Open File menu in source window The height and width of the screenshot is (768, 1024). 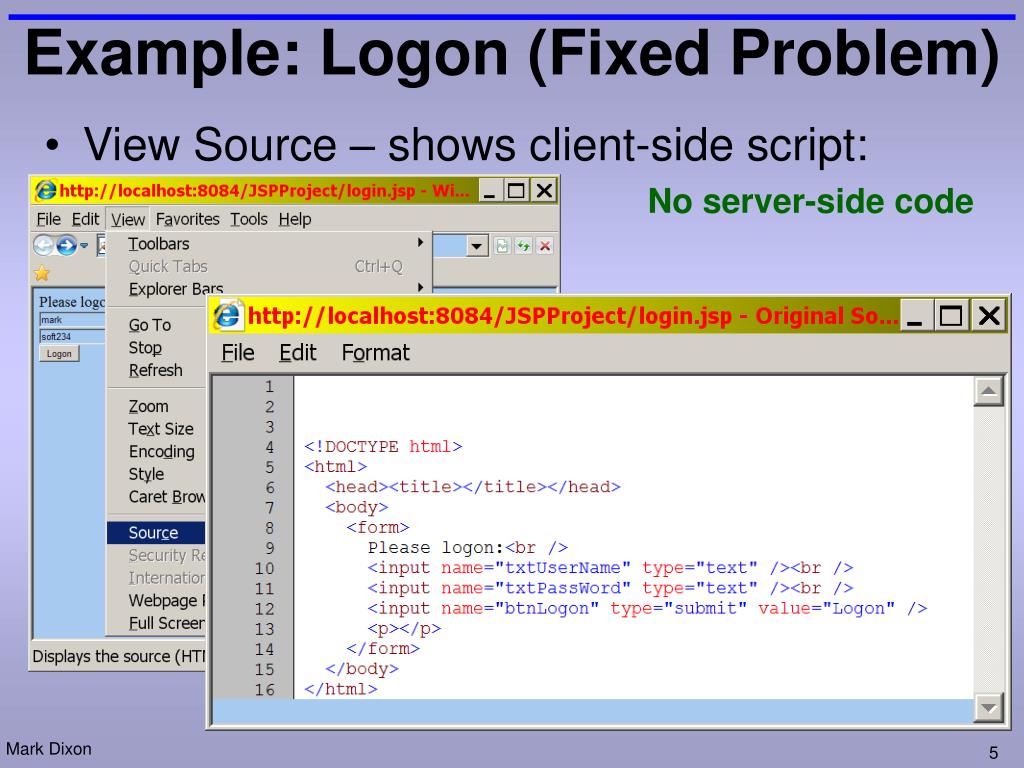(238, 353)
